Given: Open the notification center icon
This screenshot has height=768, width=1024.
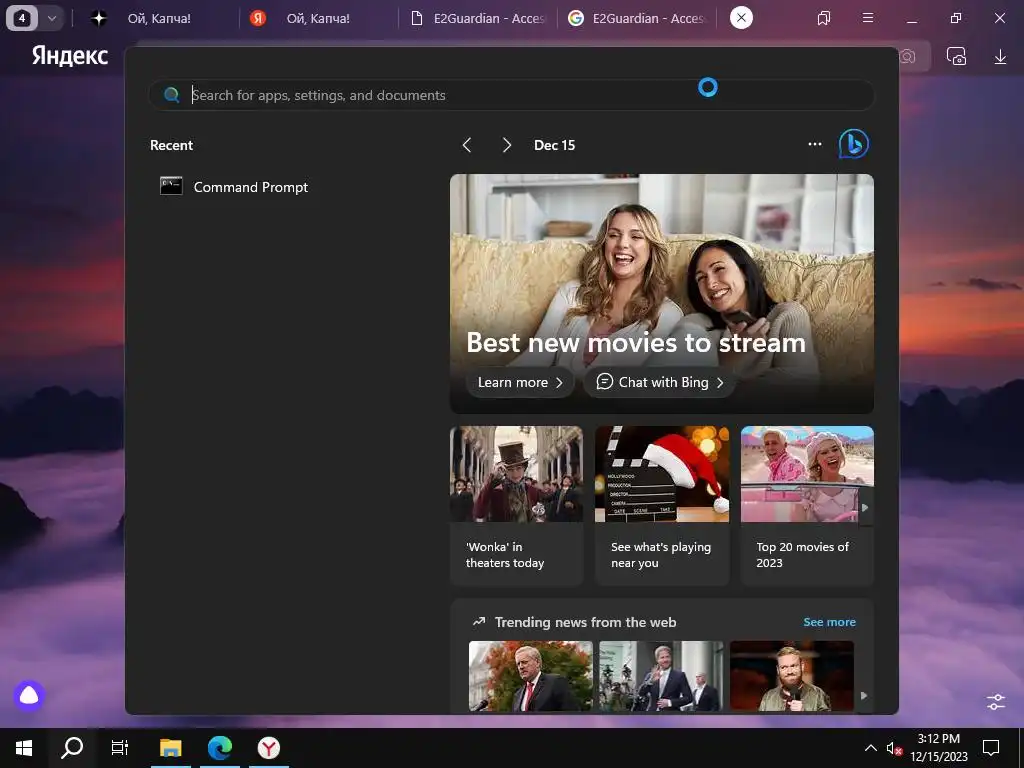Looking at the screenshot, I should (991, 748).
